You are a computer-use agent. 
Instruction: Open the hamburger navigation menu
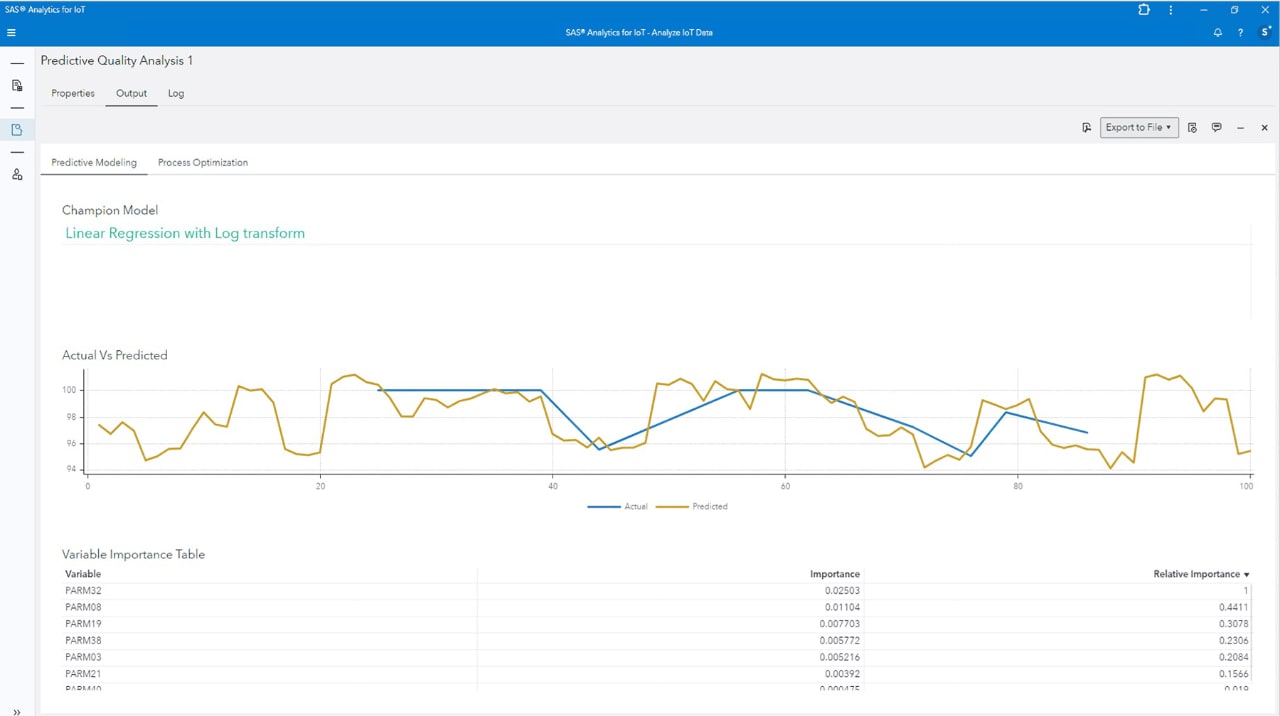tap(11, 32)
